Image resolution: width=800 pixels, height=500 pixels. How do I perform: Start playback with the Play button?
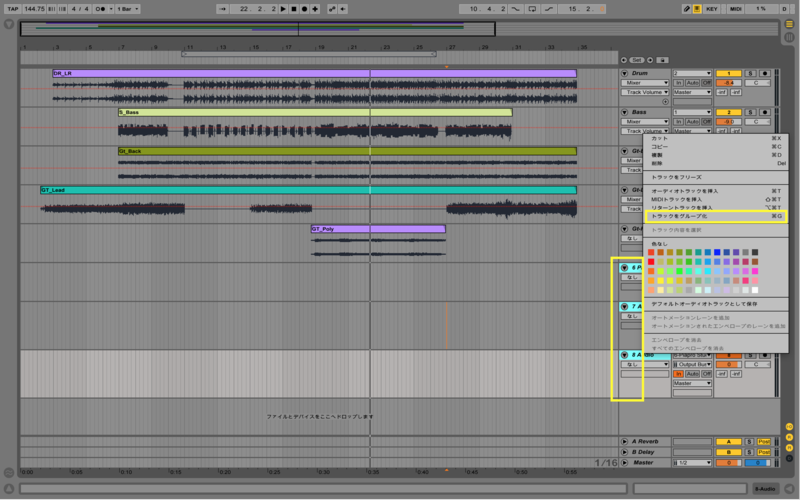[283, 9]
